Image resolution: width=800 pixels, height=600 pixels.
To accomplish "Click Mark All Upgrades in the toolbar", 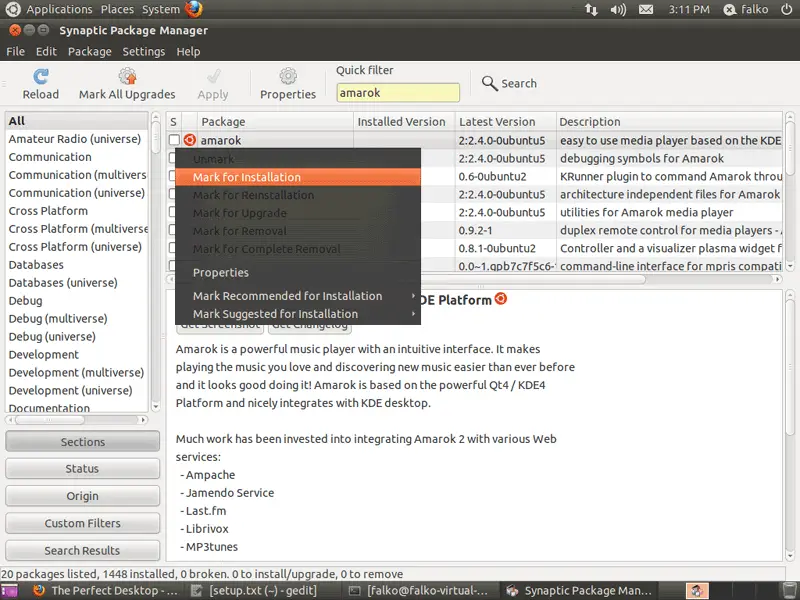I will [127, 84].
